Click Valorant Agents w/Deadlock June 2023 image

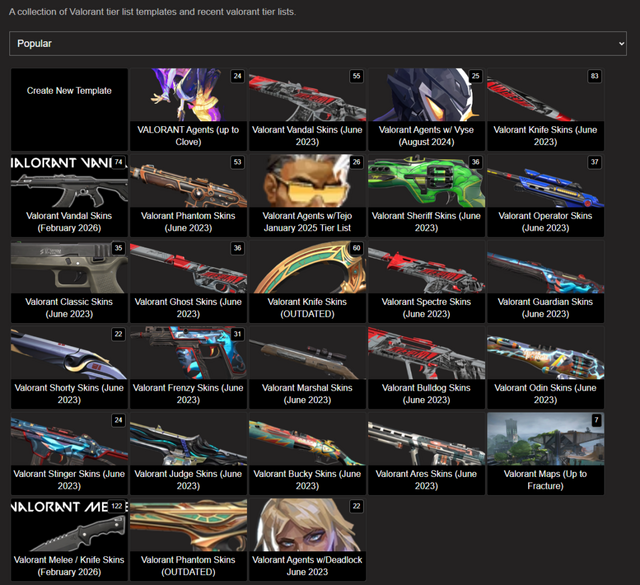point(307,525)
